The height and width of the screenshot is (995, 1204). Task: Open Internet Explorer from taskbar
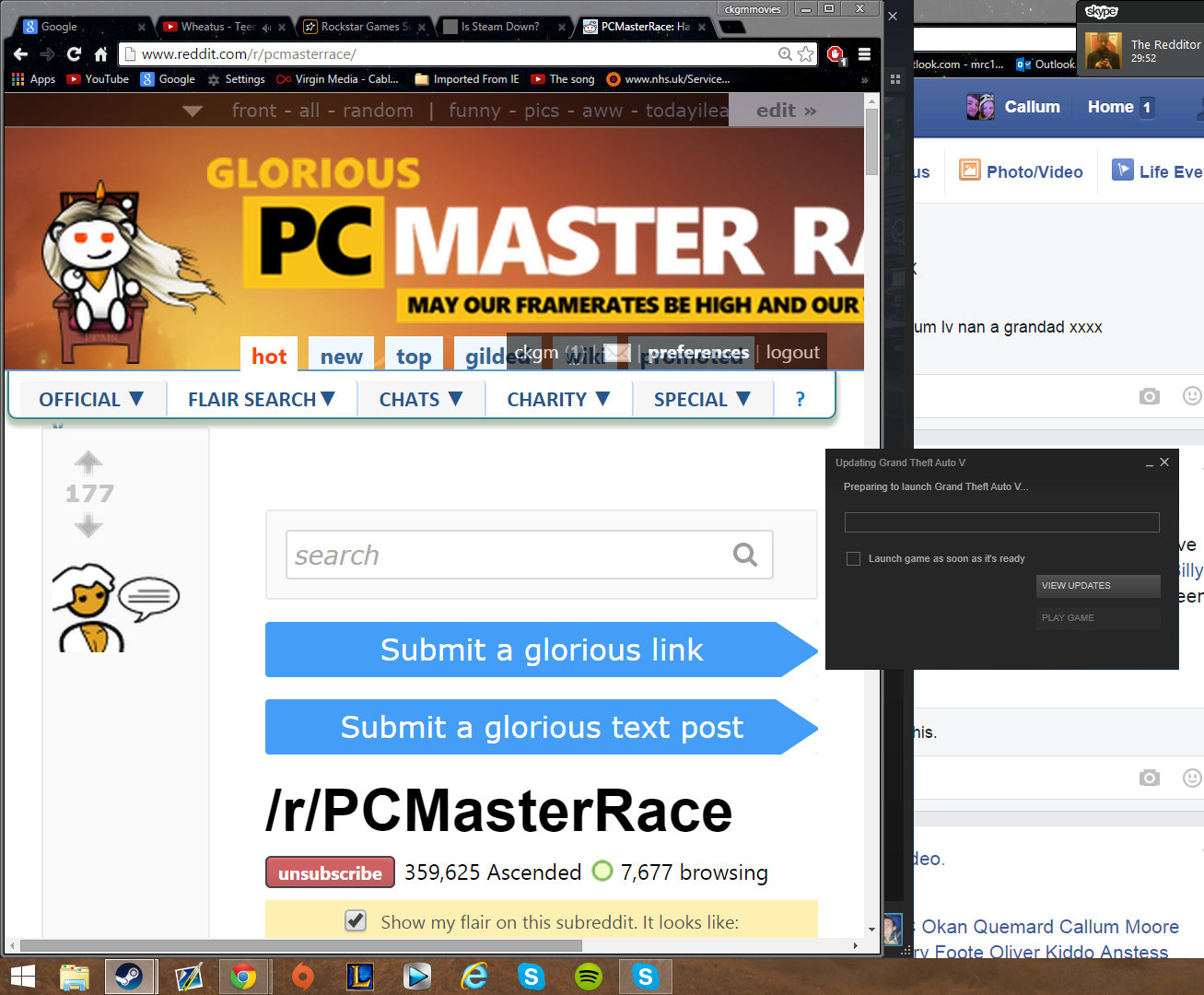(474, 977)
